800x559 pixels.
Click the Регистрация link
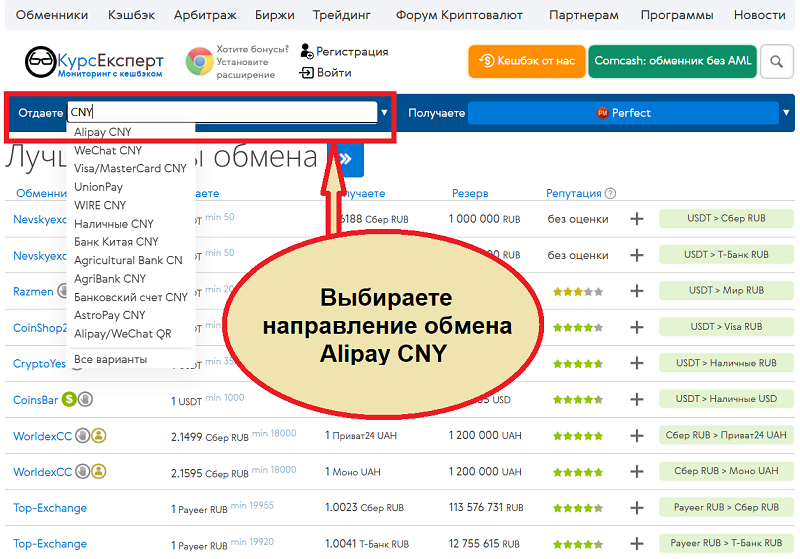point(352,52)
